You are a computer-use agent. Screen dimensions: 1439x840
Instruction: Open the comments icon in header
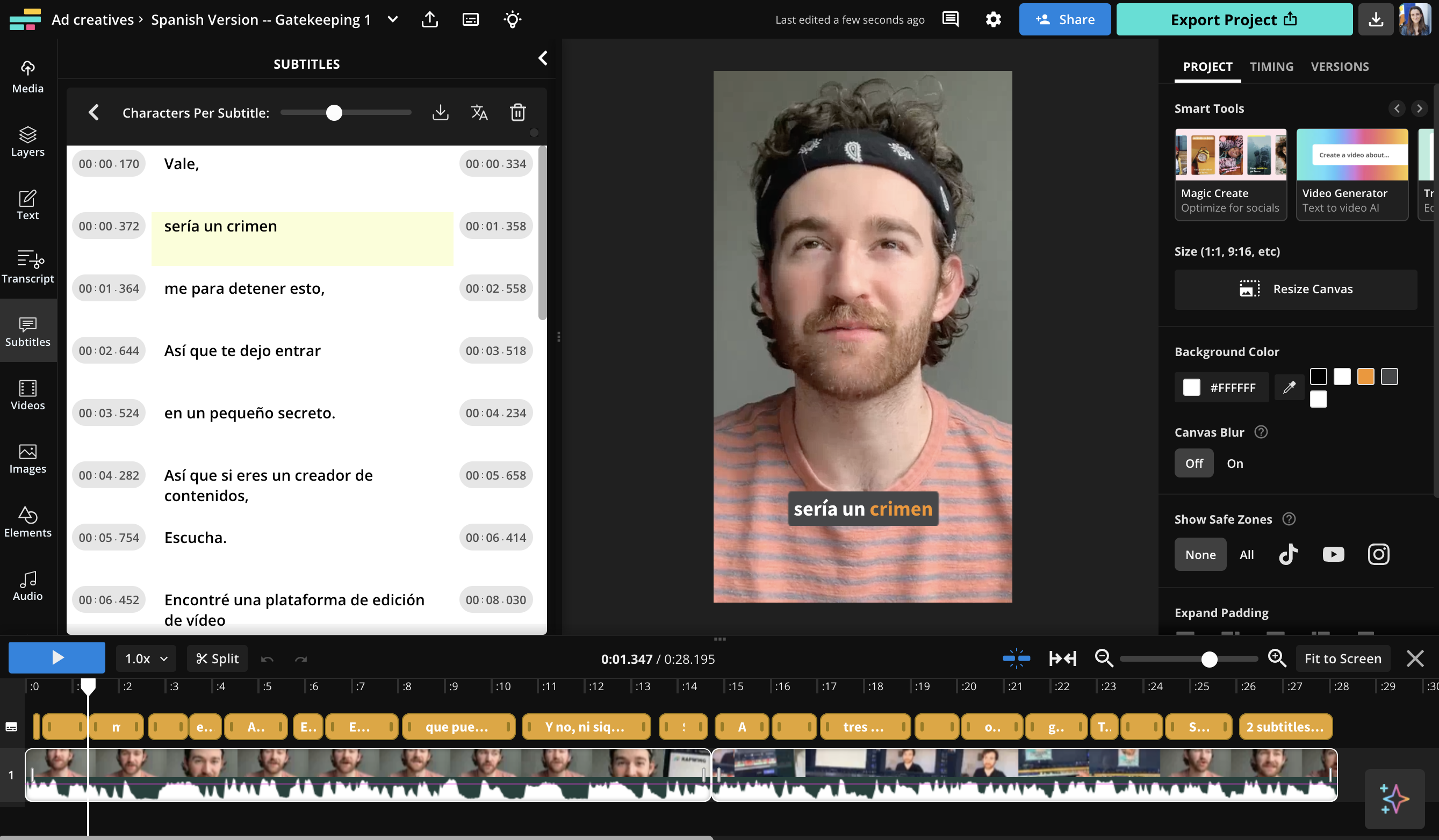(x=950, y=19)
